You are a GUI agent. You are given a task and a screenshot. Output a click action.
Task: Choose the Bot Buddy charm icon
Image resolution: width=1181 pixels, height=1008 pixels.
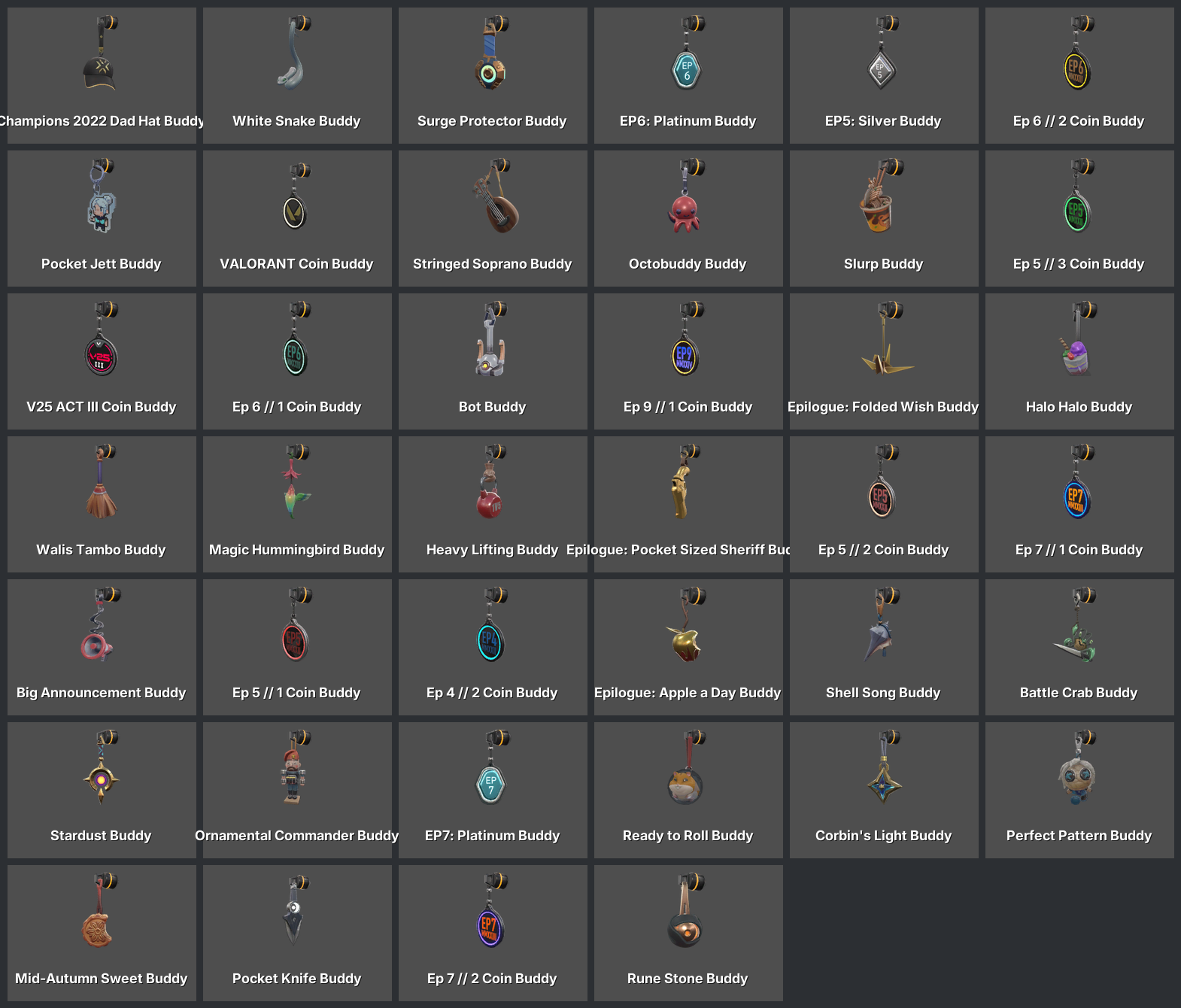[x=491, y=339]
